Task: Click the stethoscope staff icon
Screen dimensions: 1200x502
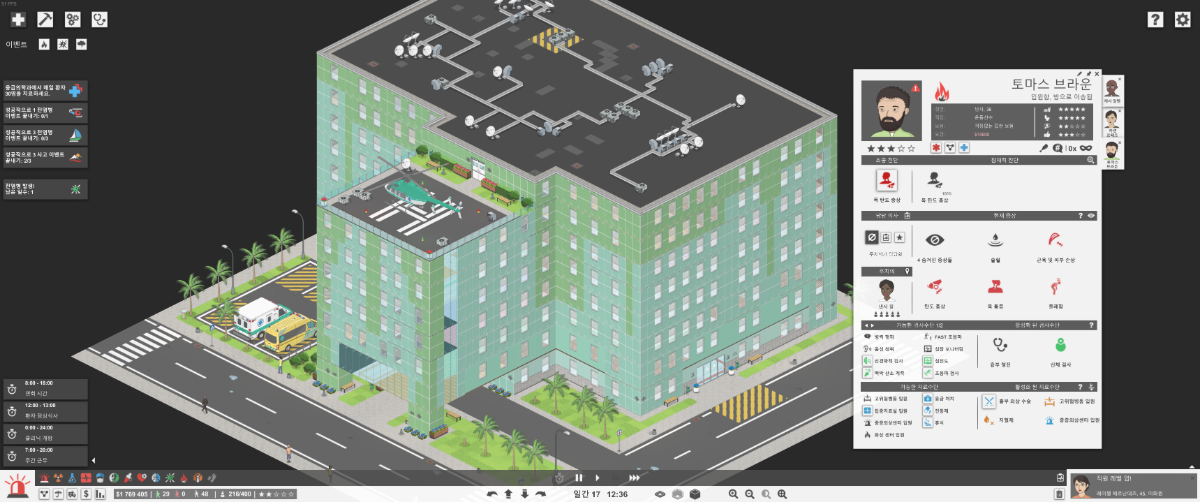Action: pos(99,19)
